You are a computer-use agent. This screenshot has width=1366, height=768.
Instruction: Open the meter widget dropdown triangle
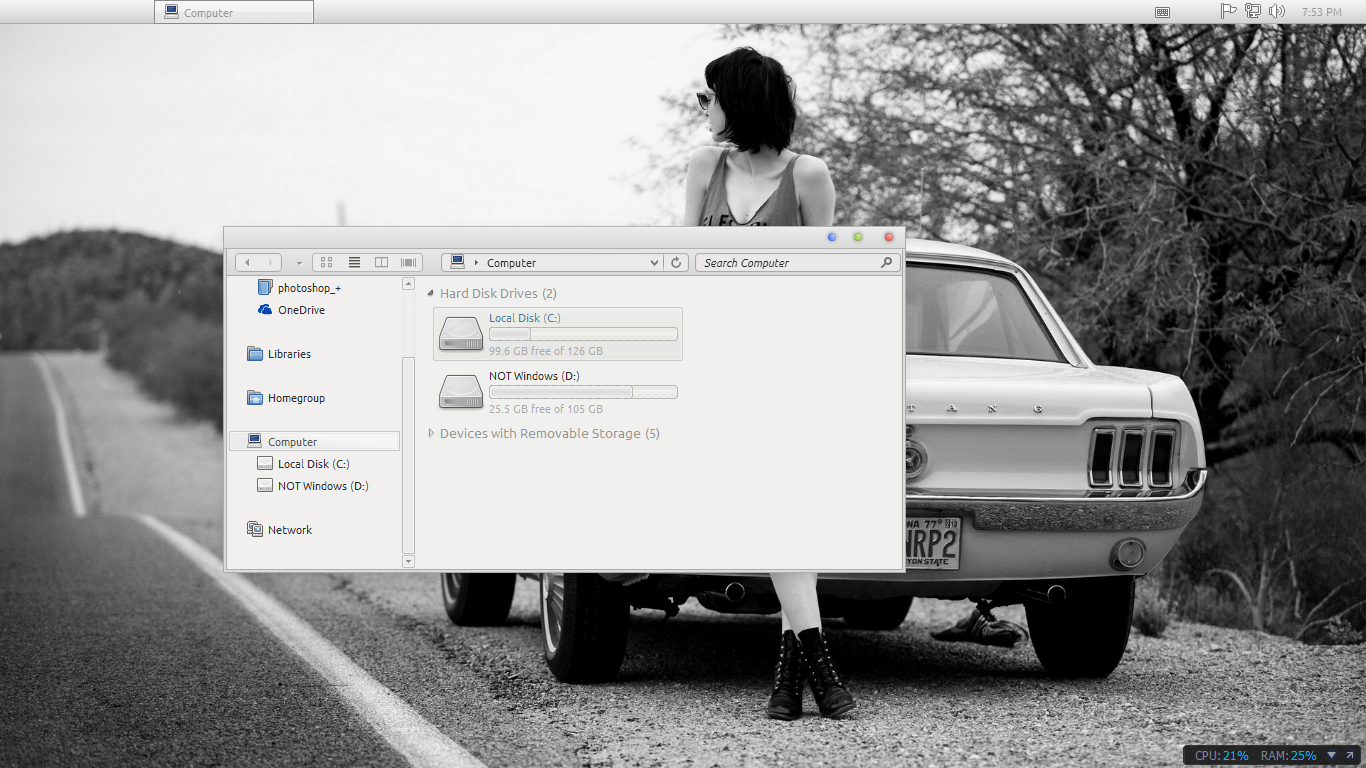[x=1332, y=755]
